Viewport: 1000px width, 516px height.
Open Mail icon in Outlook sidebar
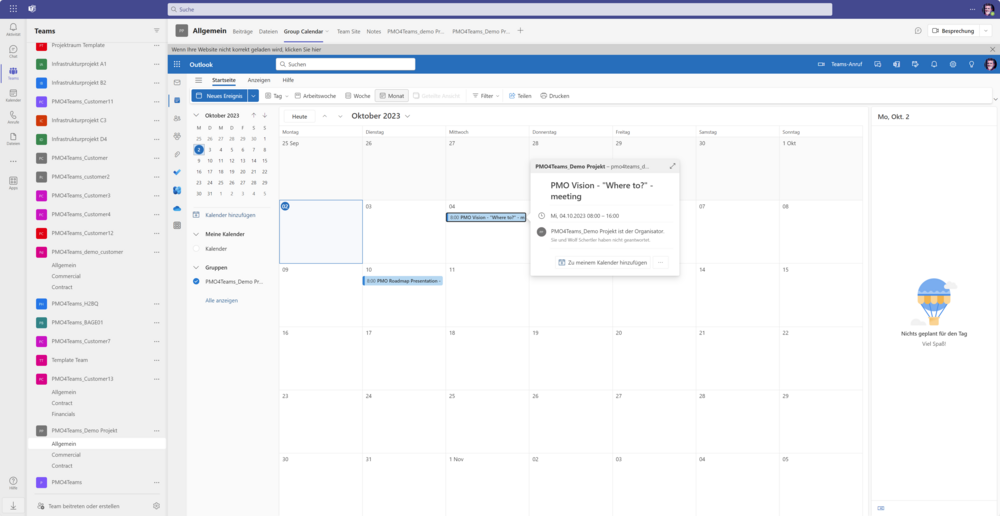click(177, 82)
